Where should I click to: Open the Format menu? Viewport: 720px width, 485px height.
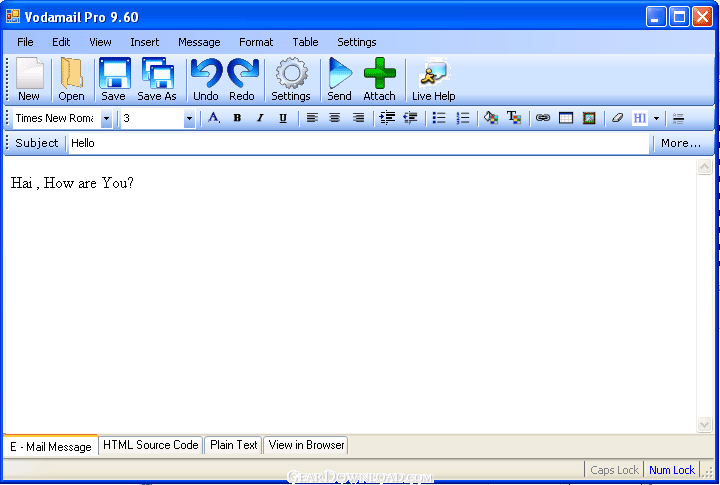pos(256,42)
